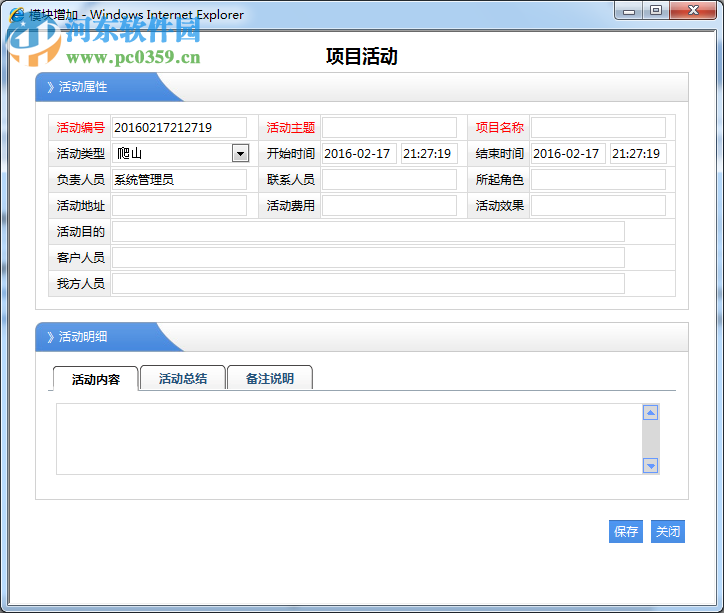Click the red 项目名称 label
Viewport: 724px width, 613px height.
point(500,127)
